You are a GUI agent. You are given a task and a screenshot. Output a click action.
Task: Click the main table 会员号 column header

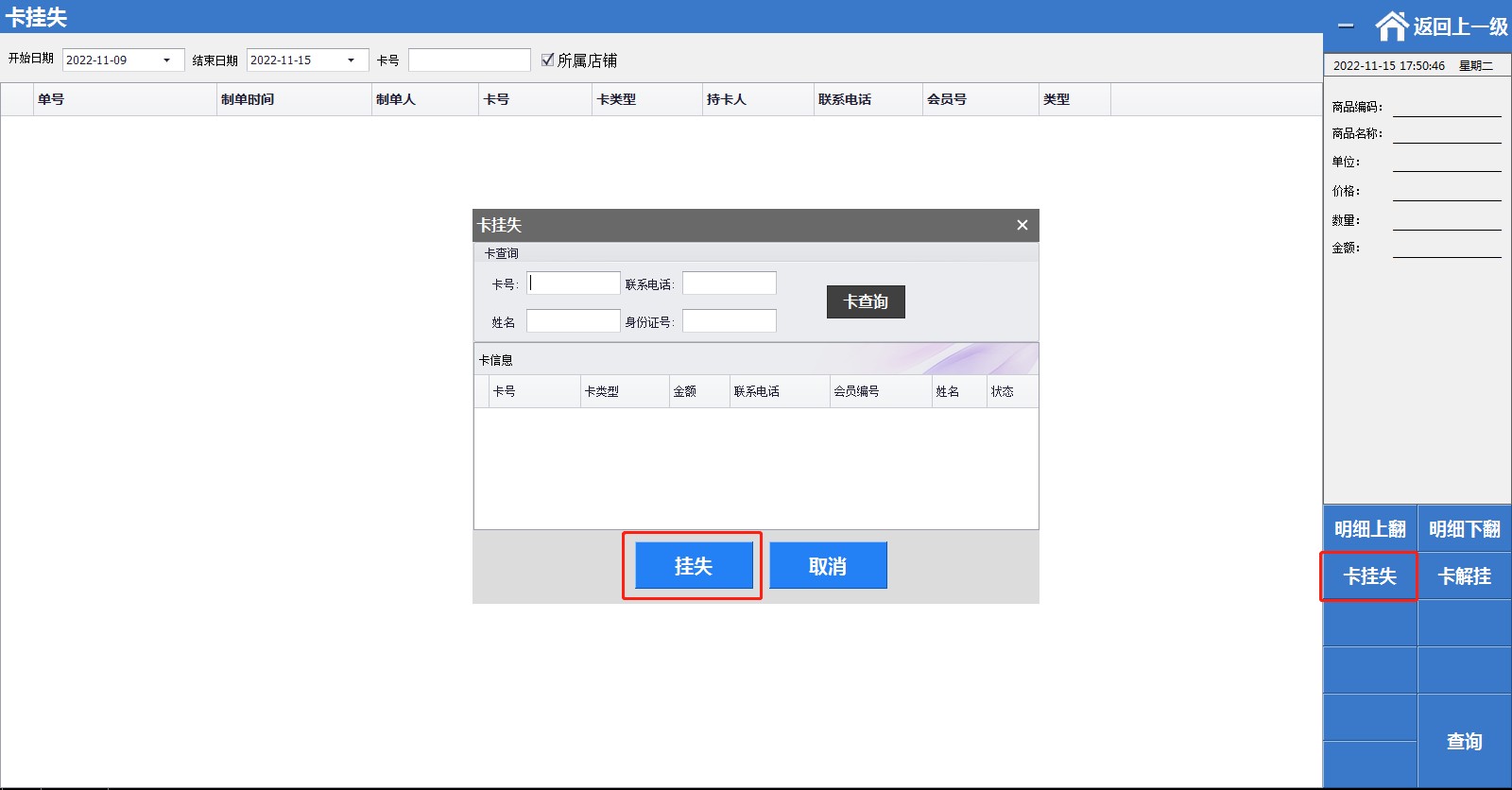tap(980, 99)
